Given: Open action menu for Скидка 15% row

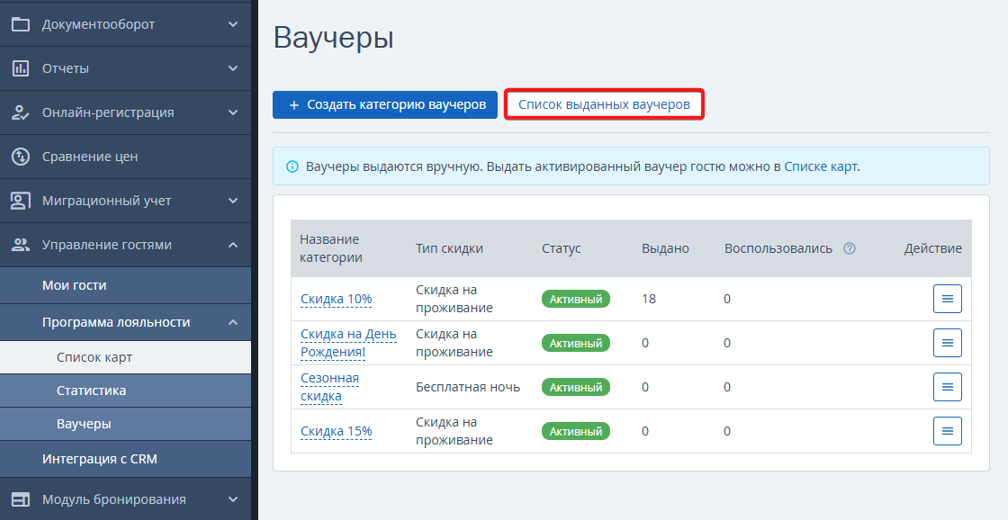Looking at the screenshot, I should click(947, 431).
